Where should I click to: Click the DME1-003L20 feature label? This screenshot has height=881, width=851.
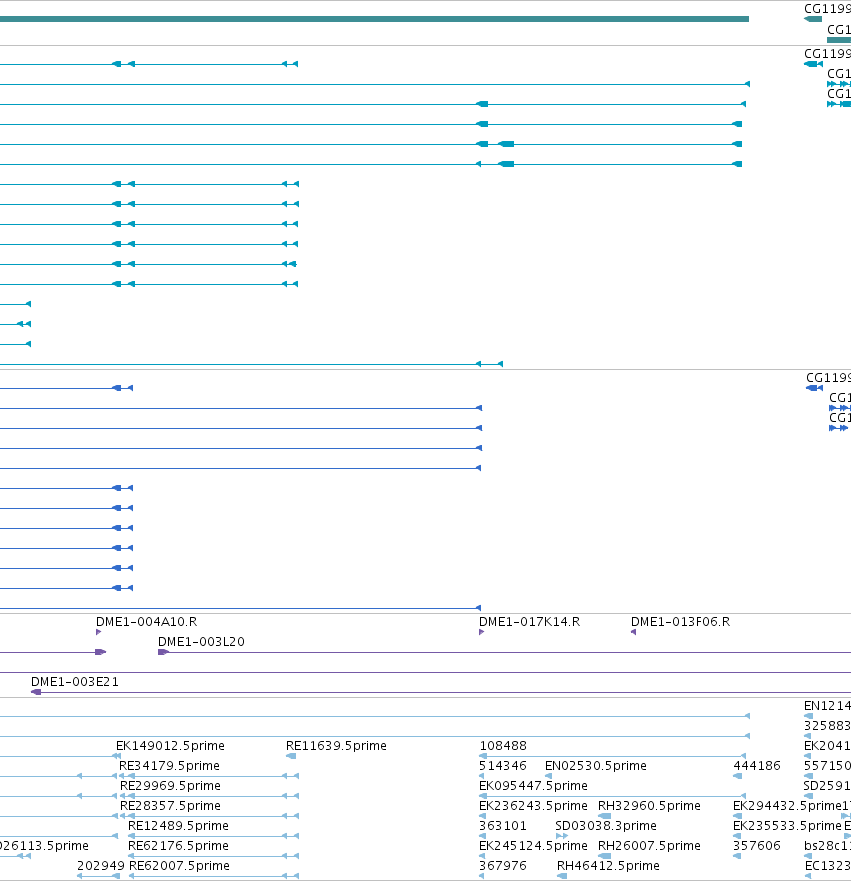coord(201,642)
